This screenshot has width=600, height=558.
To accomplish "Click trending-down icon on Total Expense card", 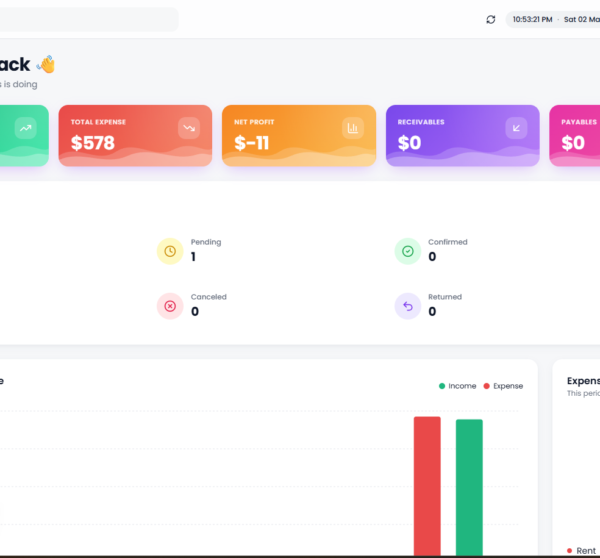I will click(x=189, y=128).
